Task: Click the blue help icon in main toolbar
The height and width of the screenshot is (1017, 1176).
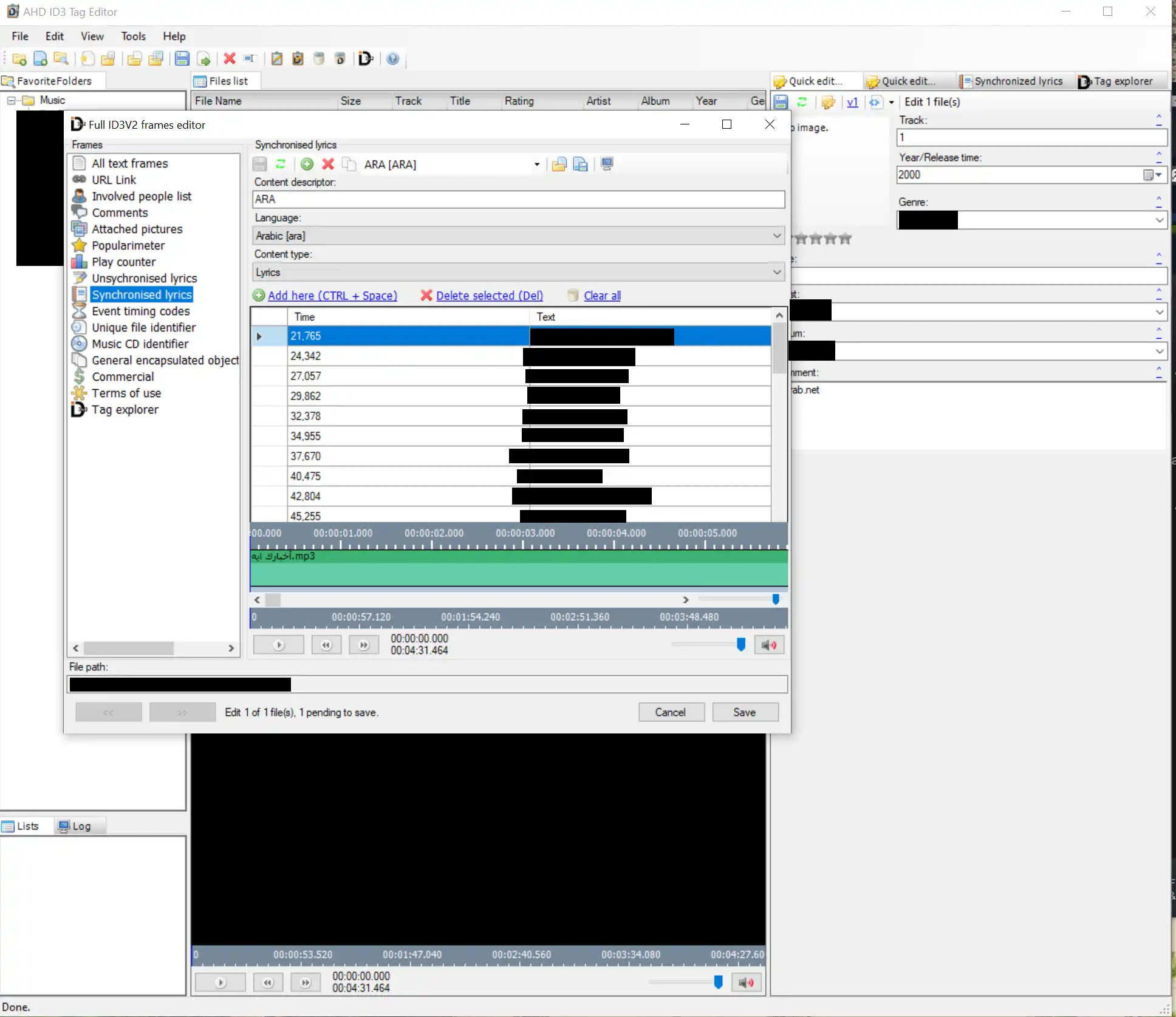Action: coord(393,59)
